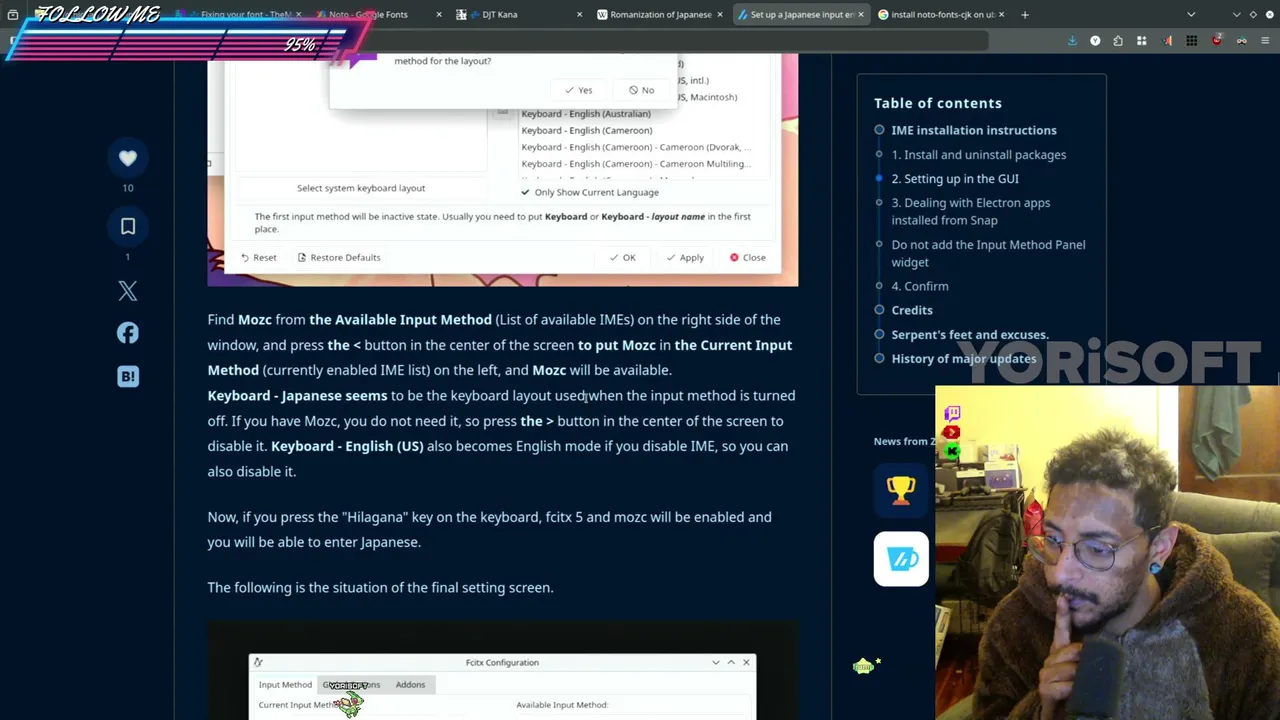Close the Romanization of Japanese tab
1280x720 pixels.
(720, 14)
